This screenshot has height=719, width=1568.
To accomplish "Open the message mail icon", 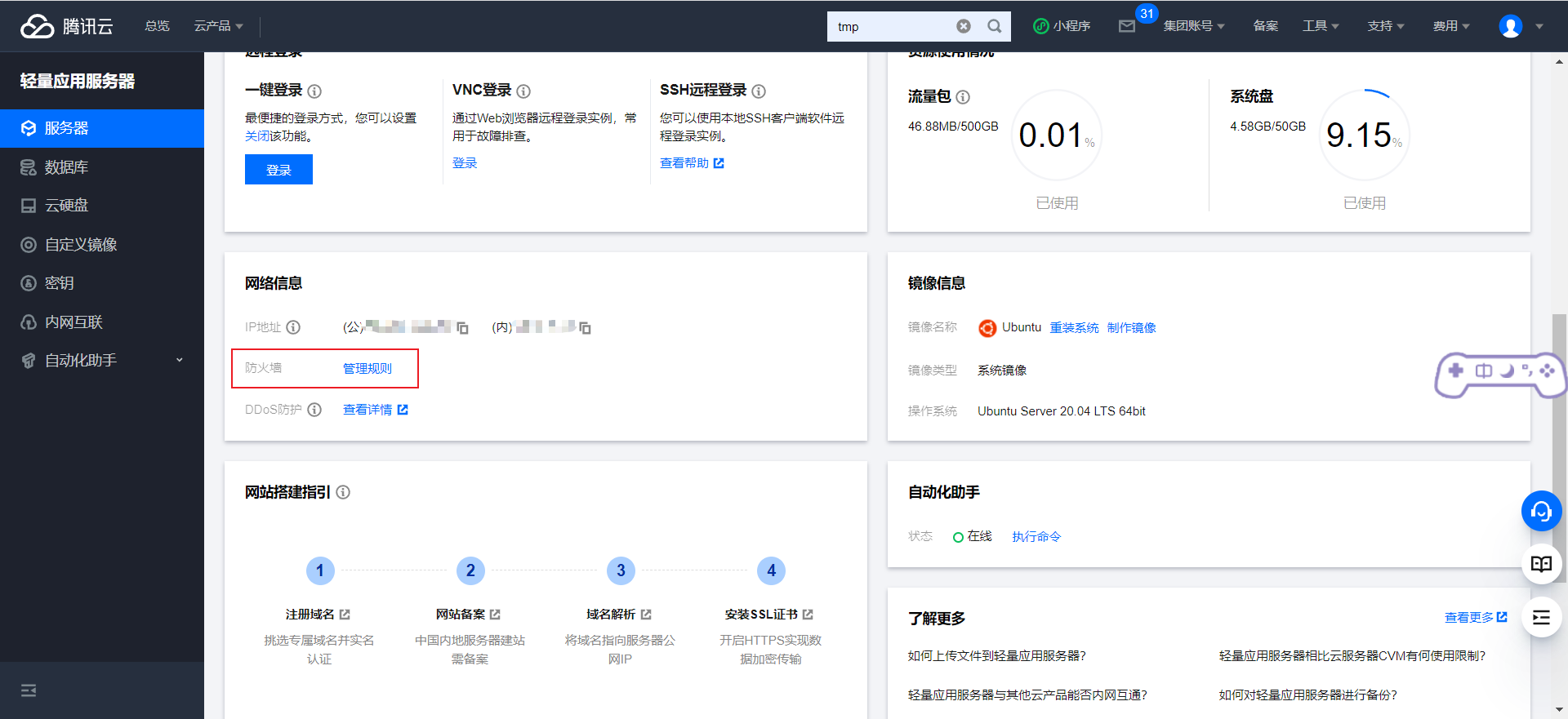I will tap(1127, 26).
